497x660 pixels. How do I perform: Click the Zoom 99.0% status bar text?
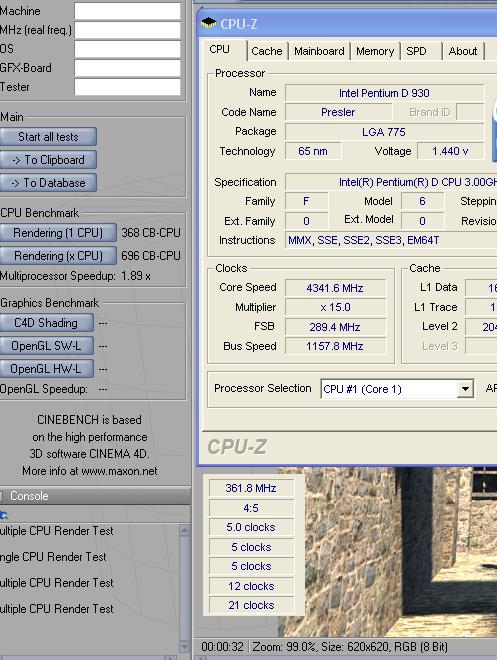[x=285, y=647]
